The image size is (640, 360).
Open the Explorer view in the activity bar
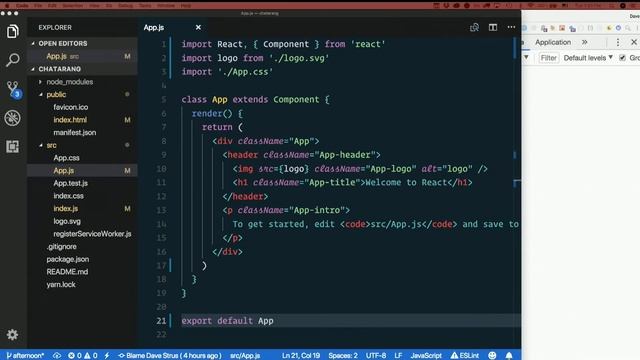[13, 31]
